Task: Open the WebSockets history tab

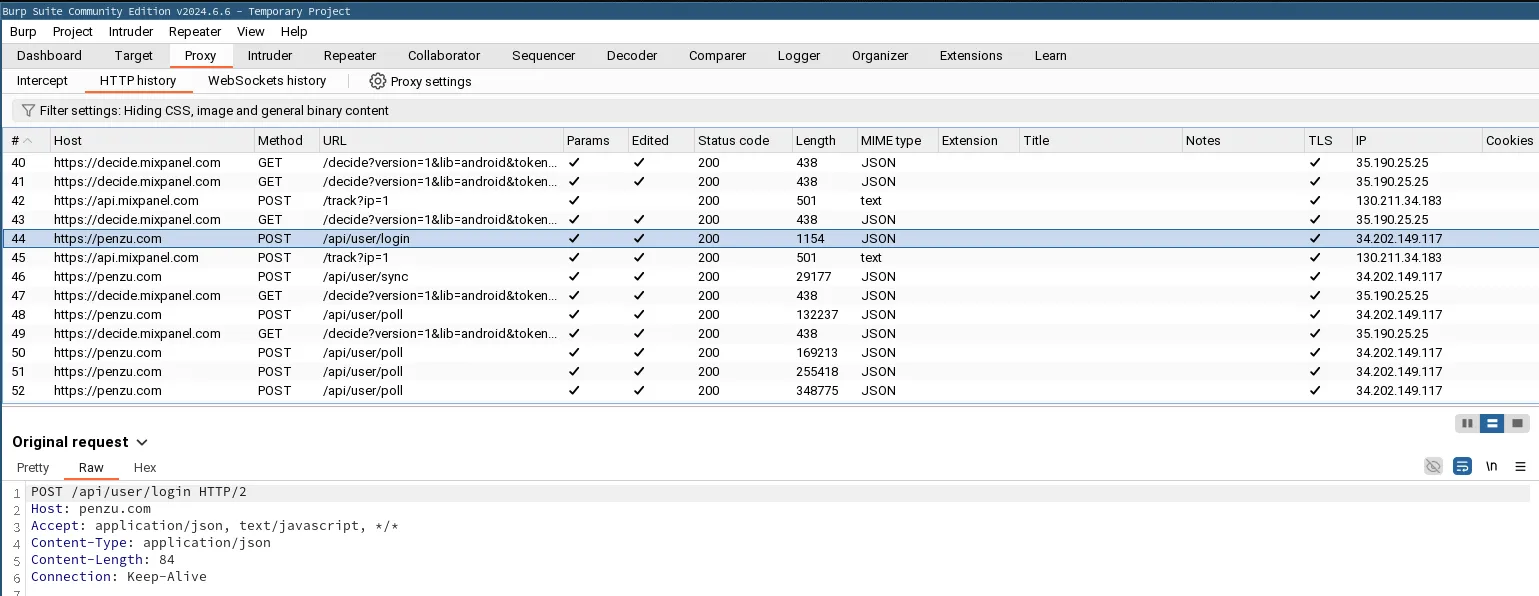Action: [x=266, y=81]
